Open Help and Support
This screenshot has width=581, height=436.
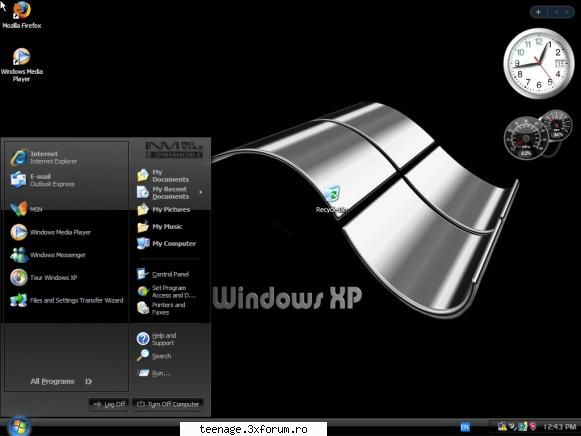point(156,339)
